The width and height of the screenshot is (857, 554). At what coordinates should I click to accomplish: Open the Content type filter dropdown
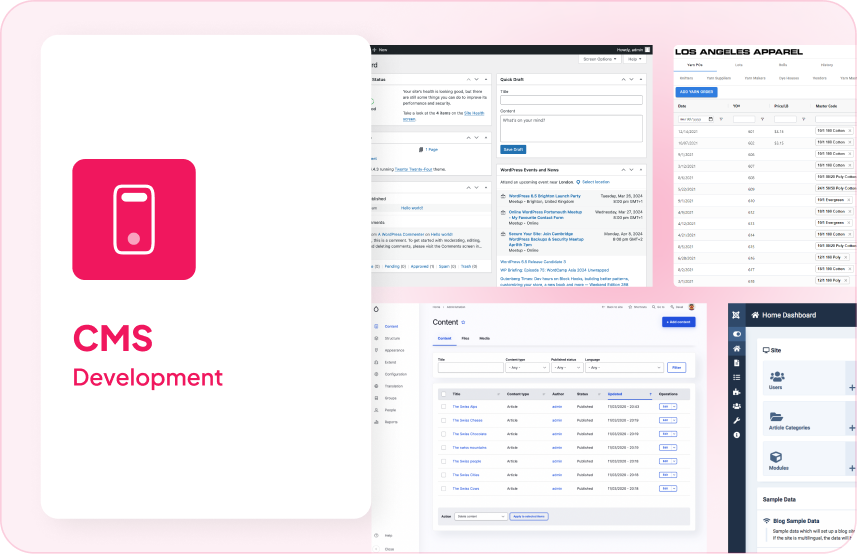(525, 367)
